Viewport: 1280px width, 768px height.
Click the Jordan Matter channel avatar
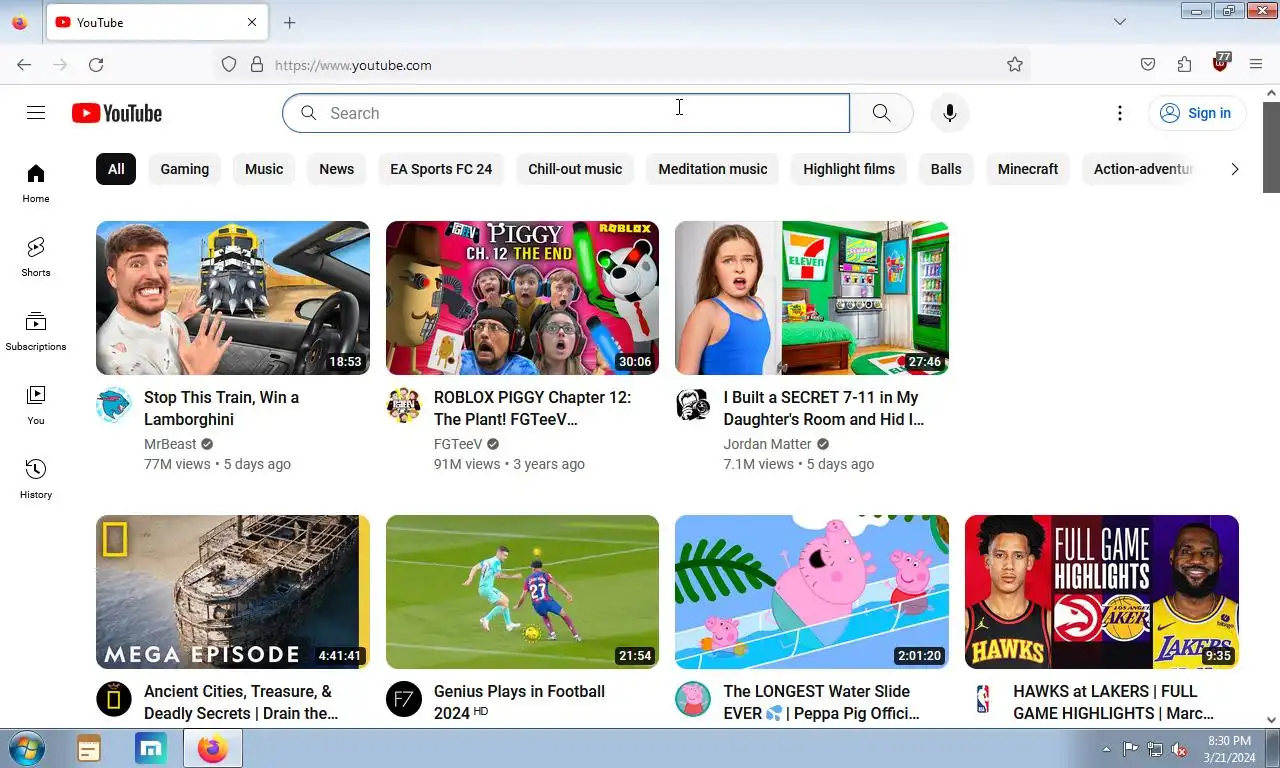693,405
